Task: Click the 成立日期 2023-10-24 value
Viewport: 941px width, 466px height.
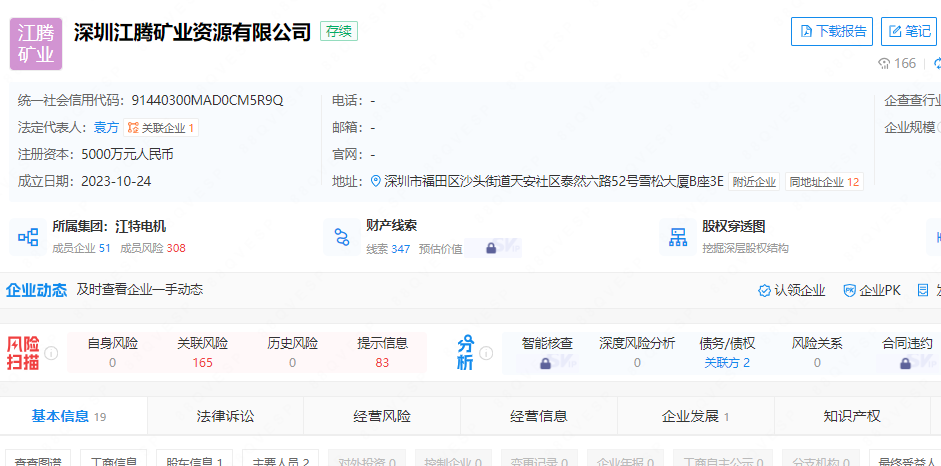Action: click(x=116, y=182)
